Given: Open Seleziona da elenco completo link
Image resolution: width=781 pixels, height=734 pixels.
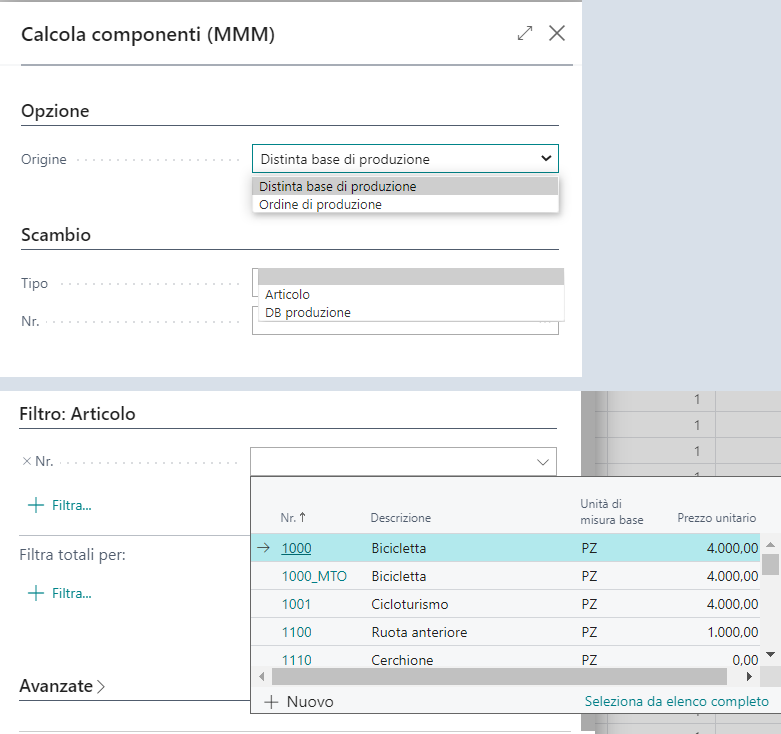Looking at the screenshot, I should (676, 701).
